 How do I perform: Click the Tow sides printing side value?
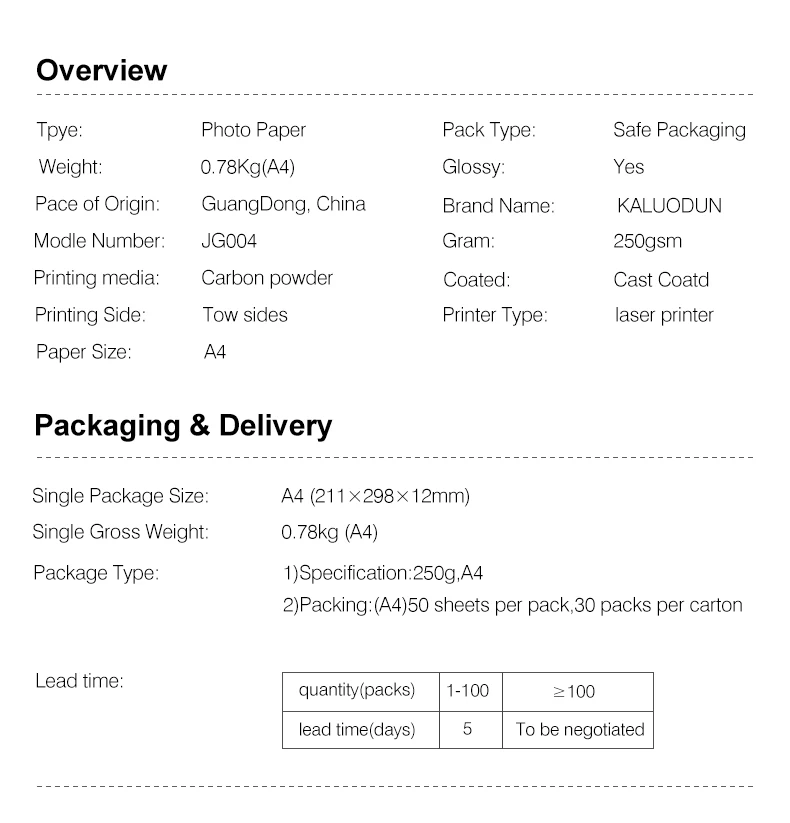[x=245, y=315]
